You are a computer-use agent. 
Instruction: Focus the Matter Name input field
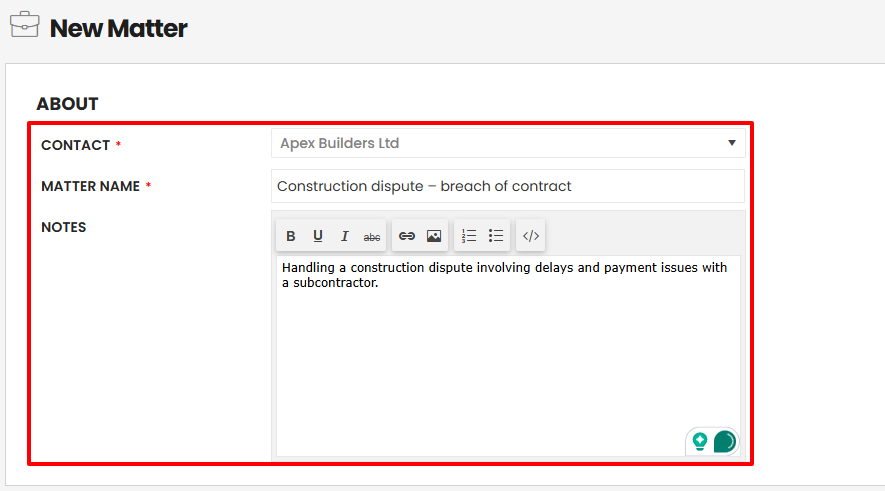[x=508, y=186]
